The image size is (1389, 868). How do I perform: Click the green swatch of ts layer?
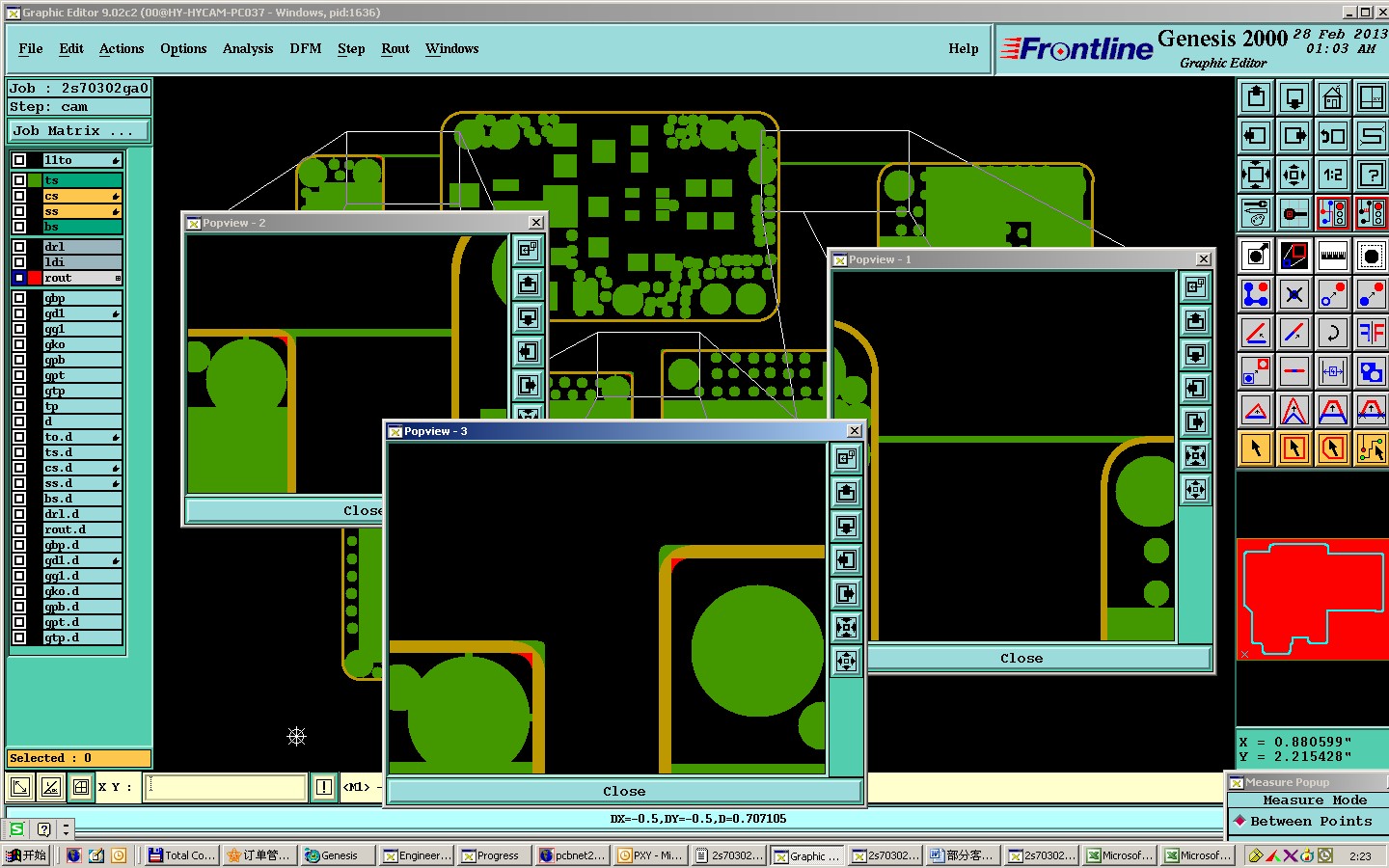tap(35, 180)
